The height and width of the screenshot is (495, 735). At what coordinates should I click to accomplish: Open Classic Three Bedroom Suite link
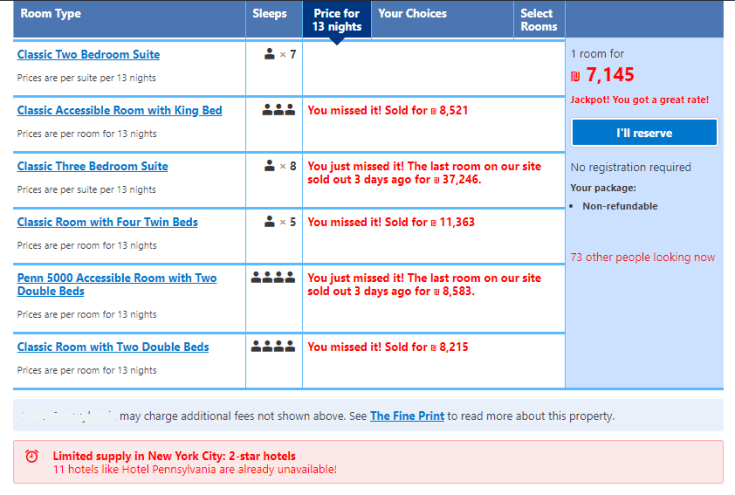[92, 166]
